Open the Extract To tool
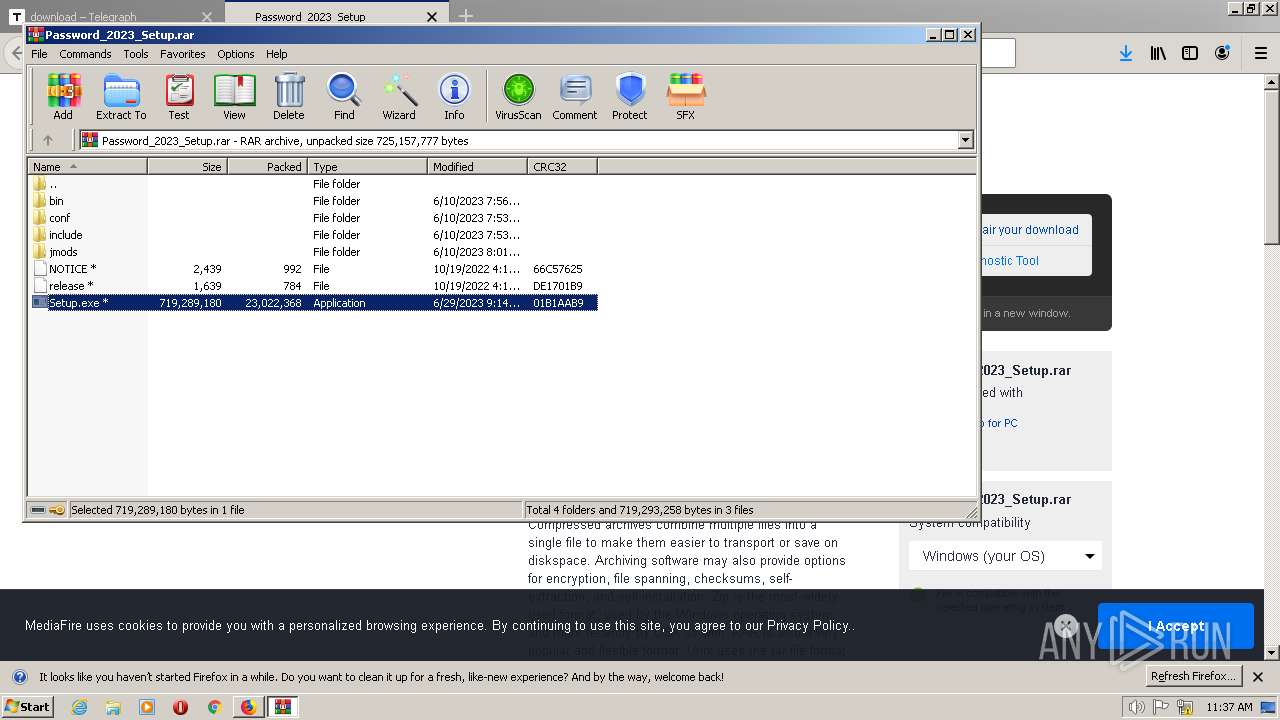Image resolution: width=1280 pixels, height=720 pixels. 121,97
